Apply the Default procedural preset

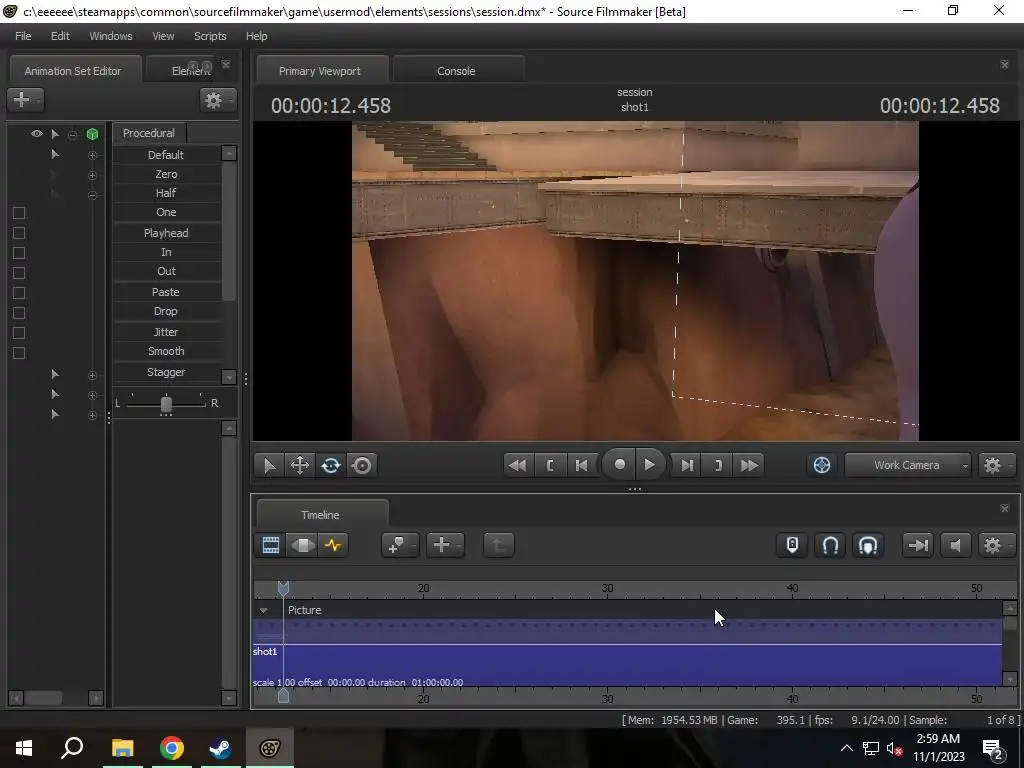(166, 155)
